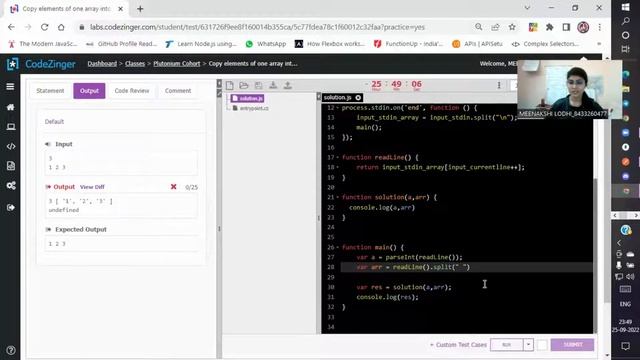The height and width of the screenshot is (360, 640).
Task: Collapse code fold at line 17
Action: click(338, 157)
